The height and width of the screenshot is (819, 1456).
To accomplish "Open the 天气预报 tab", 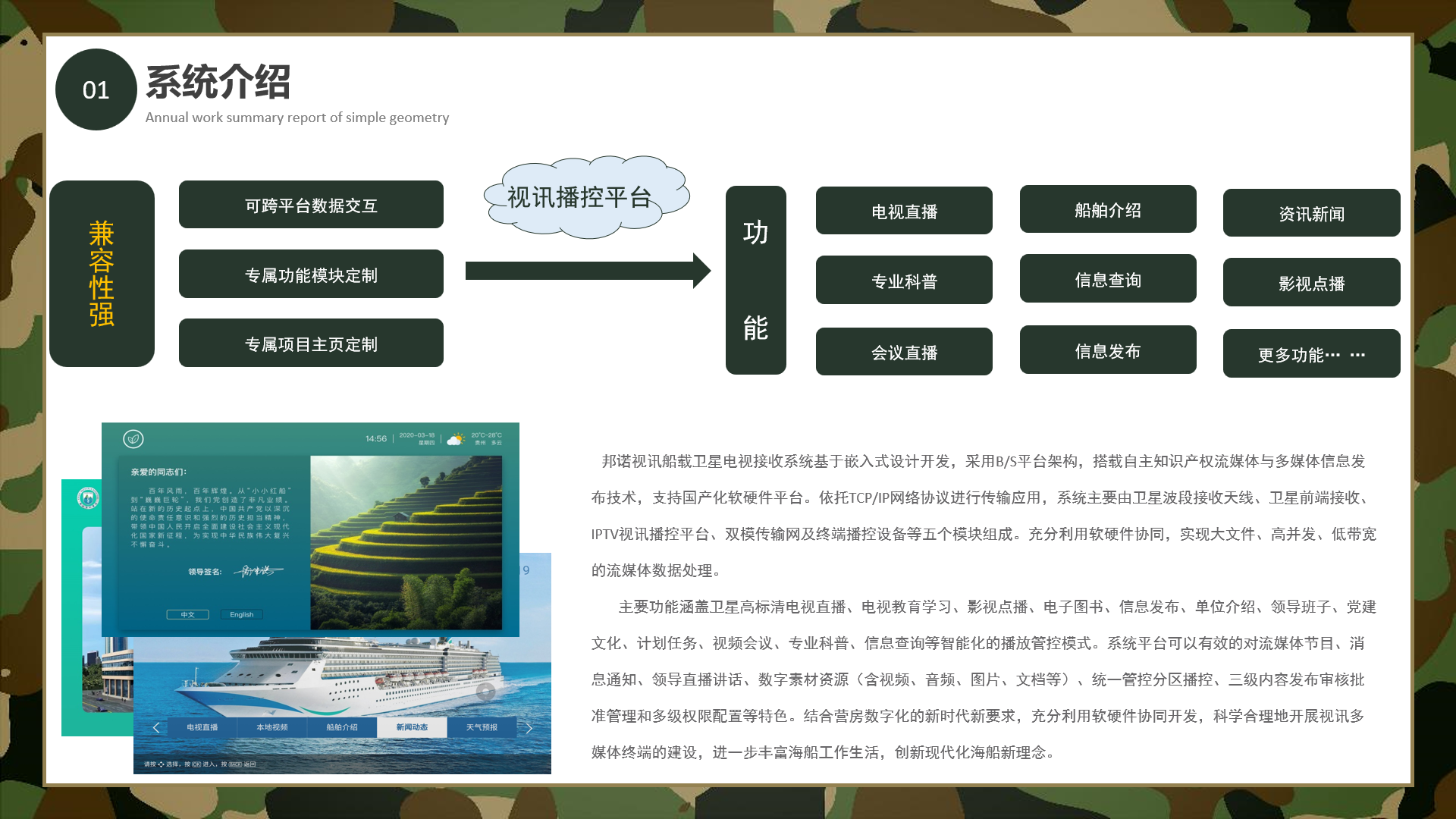I will (482, 727).
